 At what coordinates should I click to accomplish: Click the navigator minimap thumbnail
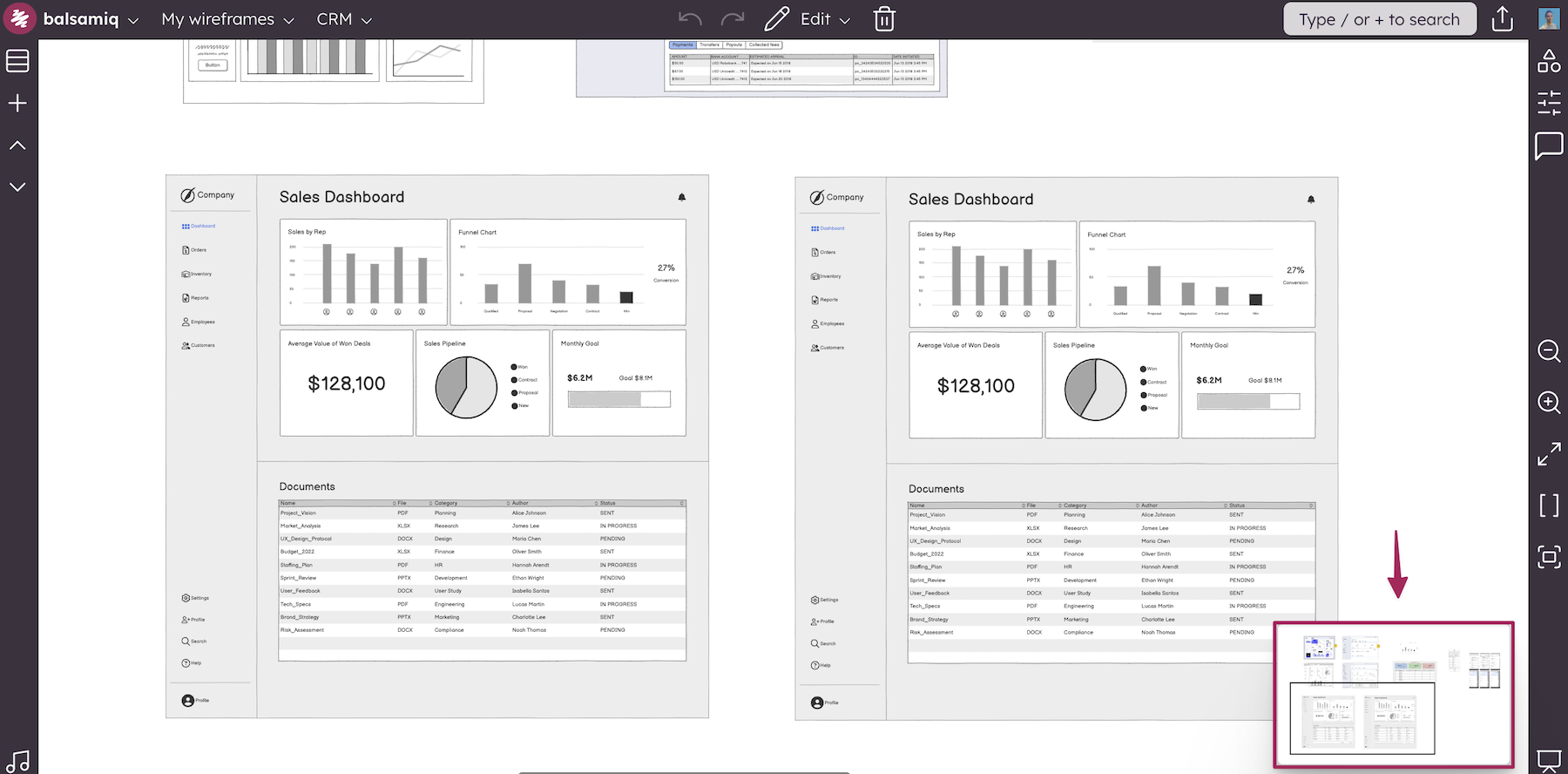[1394, 695]
